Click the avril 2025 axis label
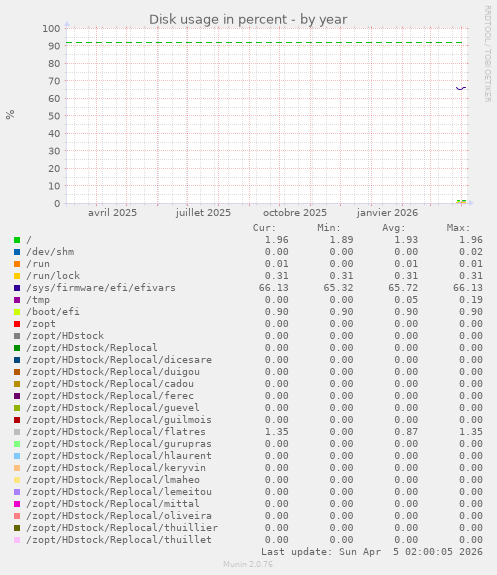 [x=112, y=213]
